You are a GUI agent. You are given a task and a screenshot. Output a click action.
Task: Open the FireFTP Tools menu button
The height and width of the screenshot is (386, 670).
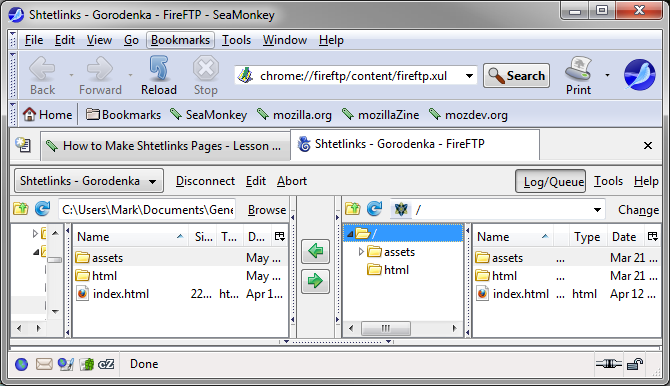click(608, 181)
